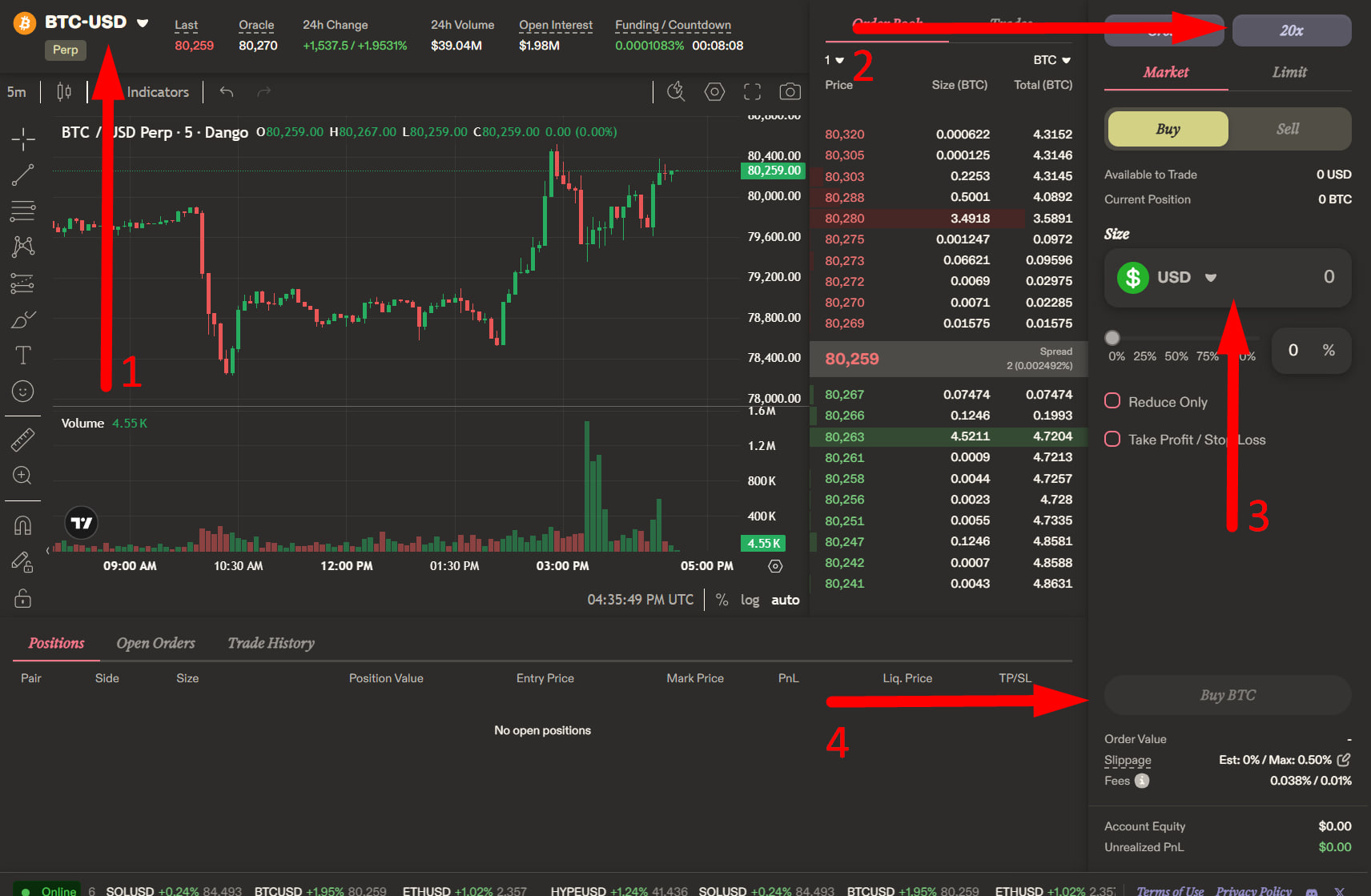Select the Buy side toggle
Viewport: 1371px width, 896px height.
[1168, 129]
